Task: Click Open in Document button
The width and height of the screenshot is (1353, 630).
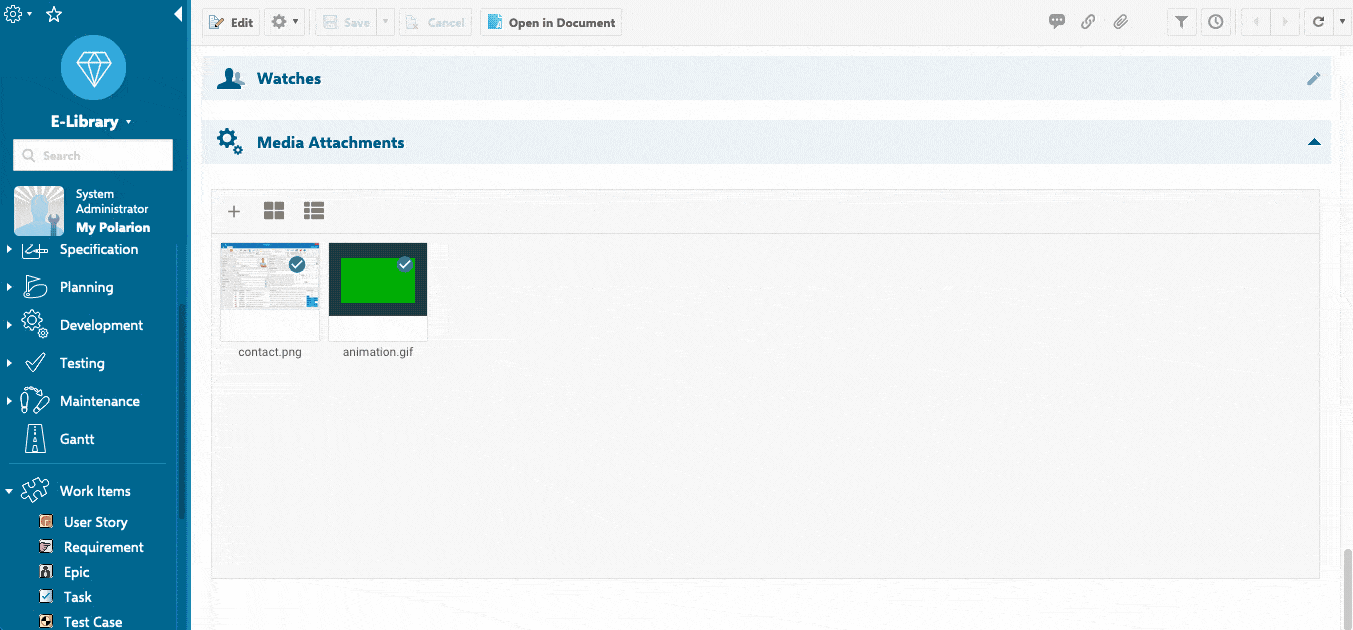Action: coord(551,22)
